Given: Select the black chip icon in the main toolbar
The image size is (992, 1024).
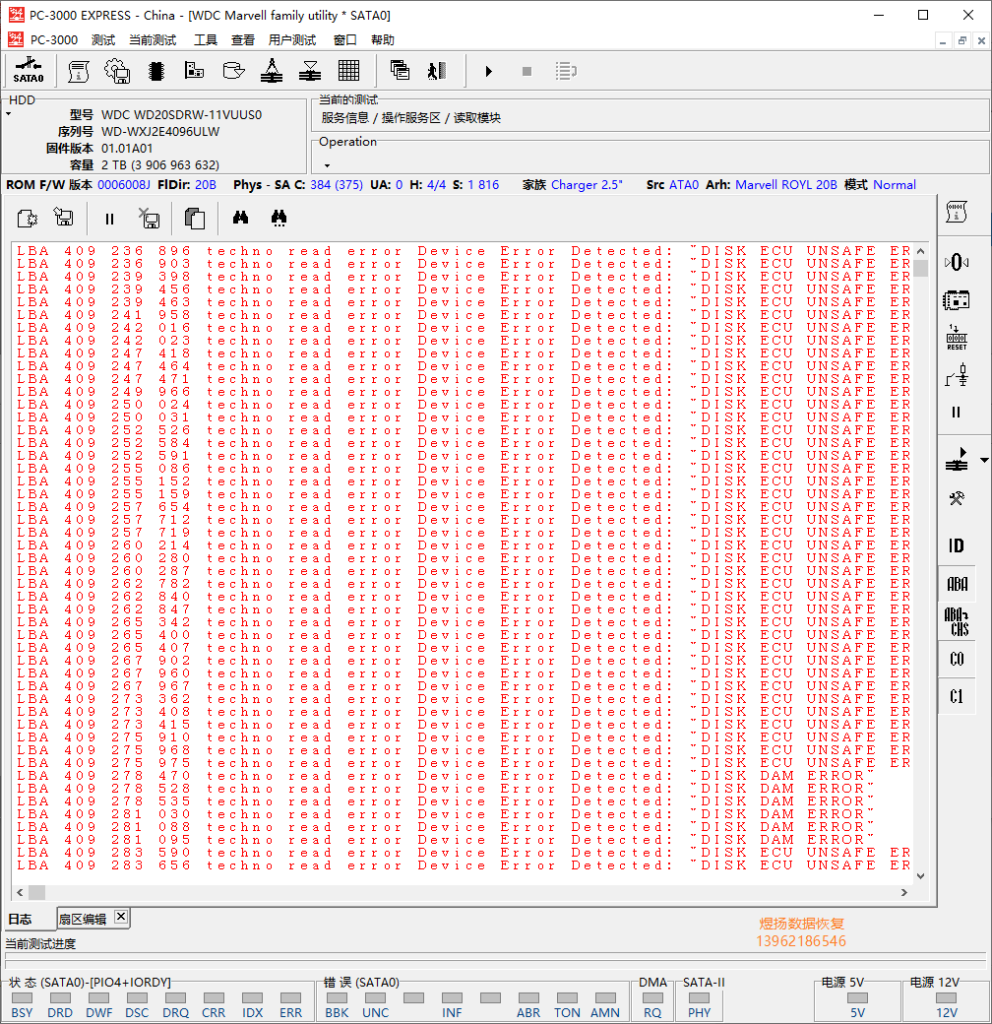Looking at the screenshot, I should click(x=156, y=71).
